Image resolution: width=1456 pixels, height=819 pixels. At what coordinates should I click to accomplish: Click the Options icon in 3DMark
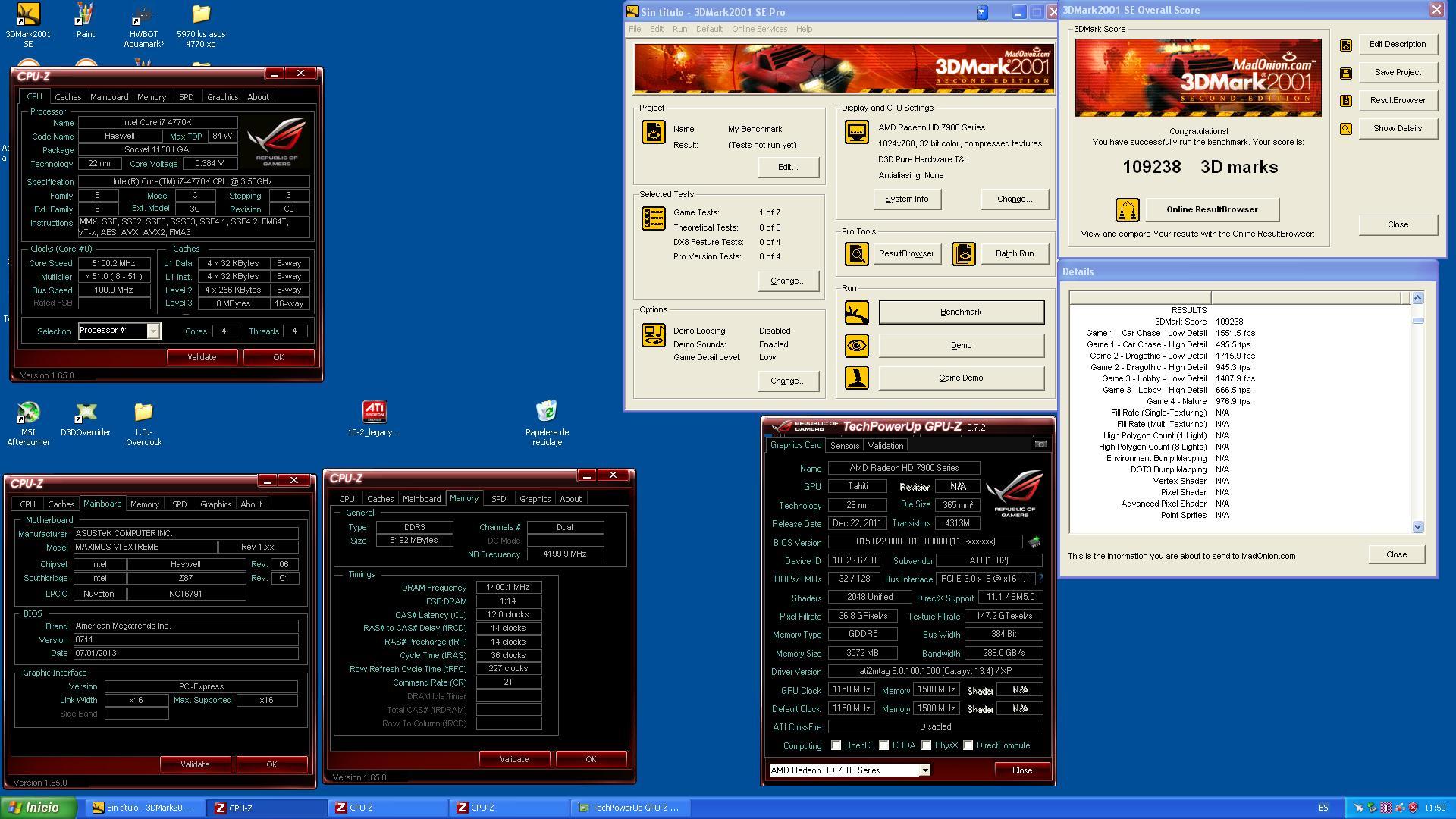(654, 334)
